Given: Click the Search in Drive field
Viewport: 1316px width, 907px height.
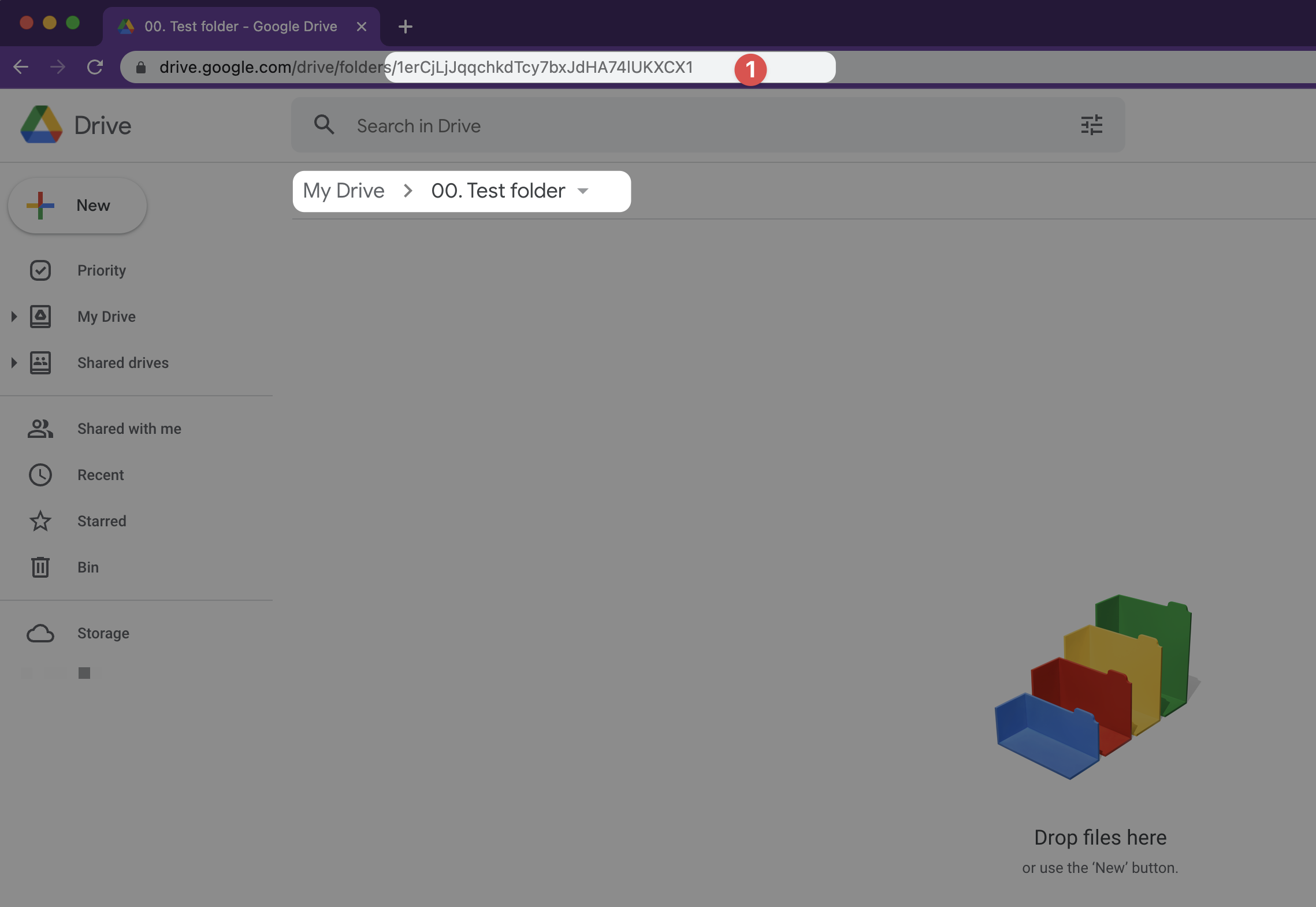Looking at the screenshot, I should pyautogui.click(x=707, y=124).
